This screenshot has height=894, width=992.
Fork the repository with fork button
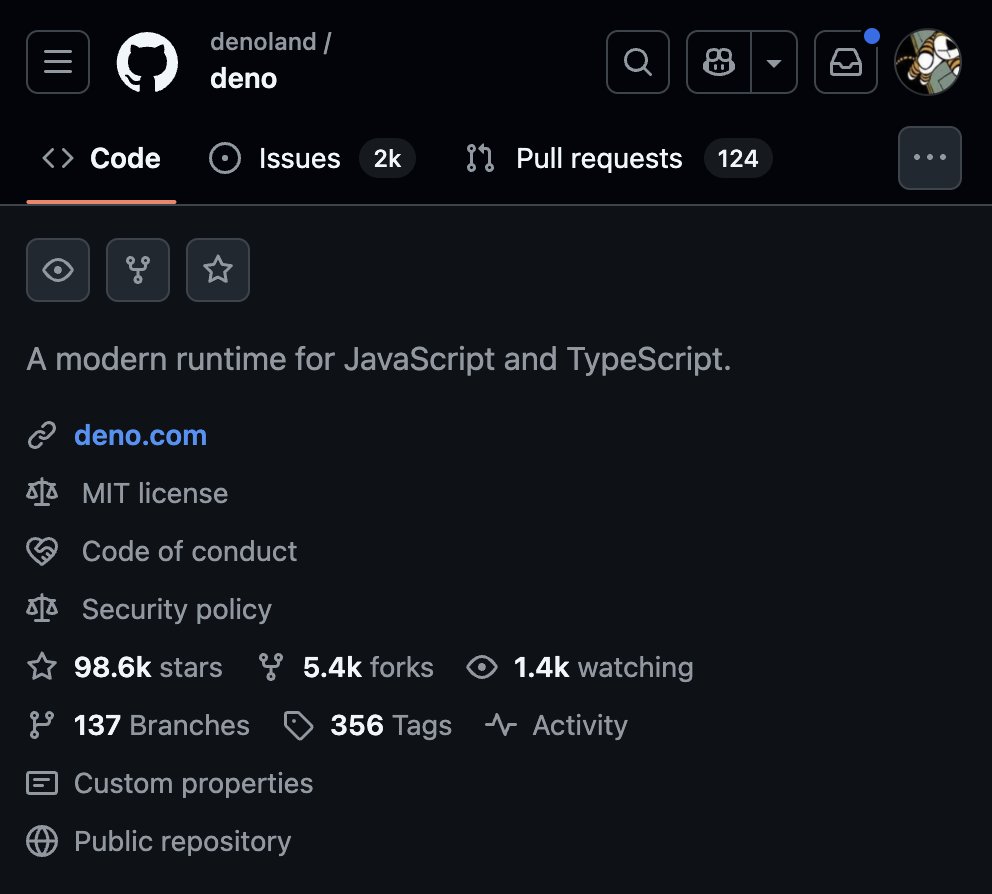[138, 270]
